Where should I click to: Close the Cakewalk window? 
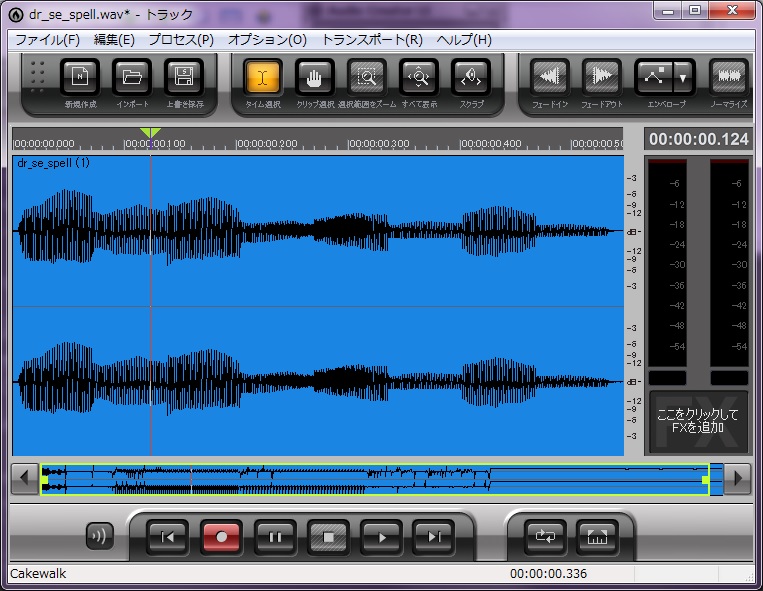click(x=732, y=11)
